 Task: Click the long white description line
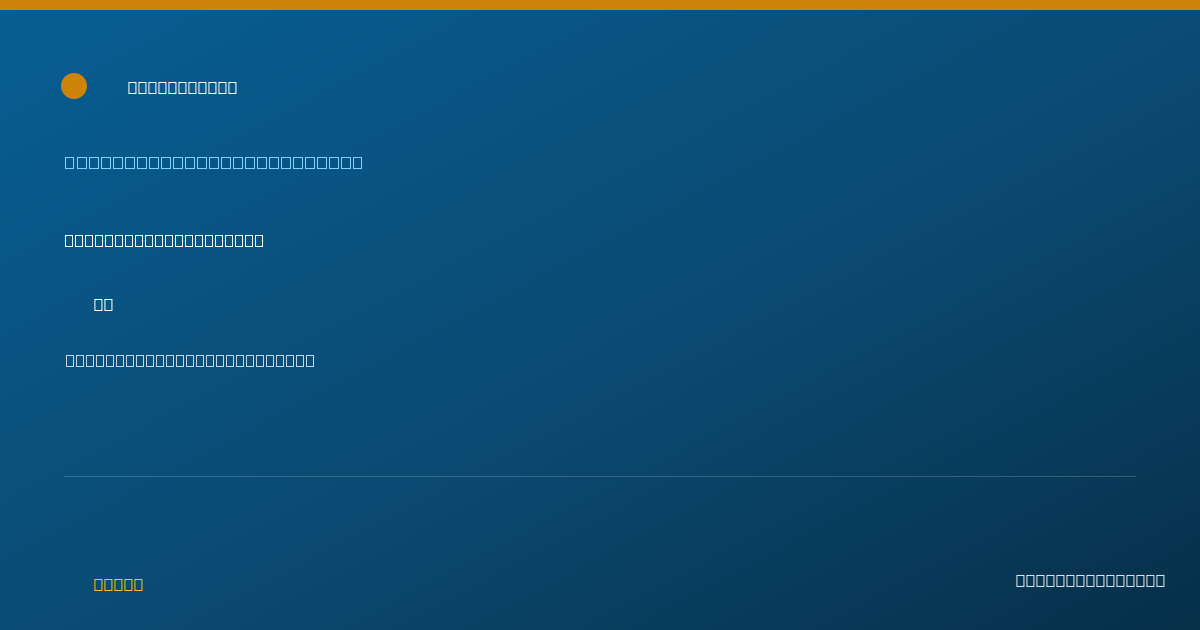point(190,360)
